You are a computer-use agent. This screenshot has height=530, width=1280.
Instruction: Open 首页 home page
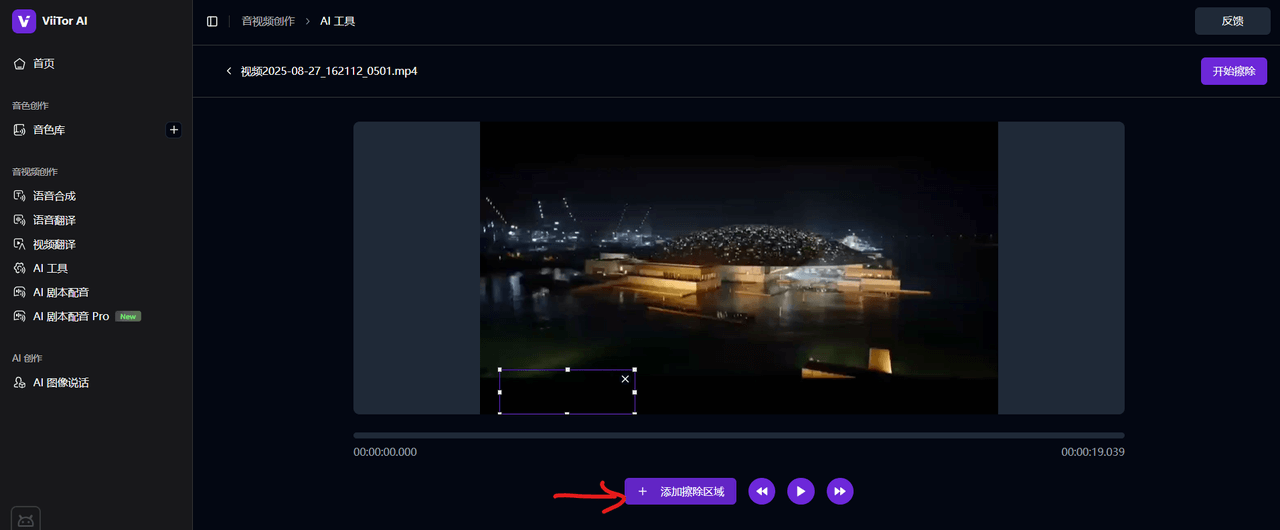tap(43, 64)
